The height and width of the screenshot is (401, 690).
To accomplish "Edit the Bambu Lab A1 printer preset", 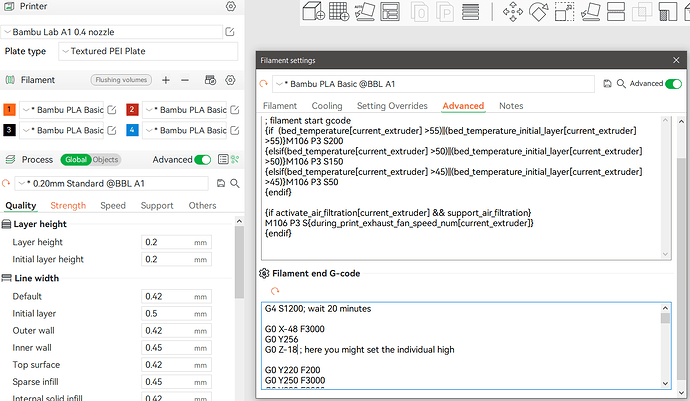I will (230, 32).
